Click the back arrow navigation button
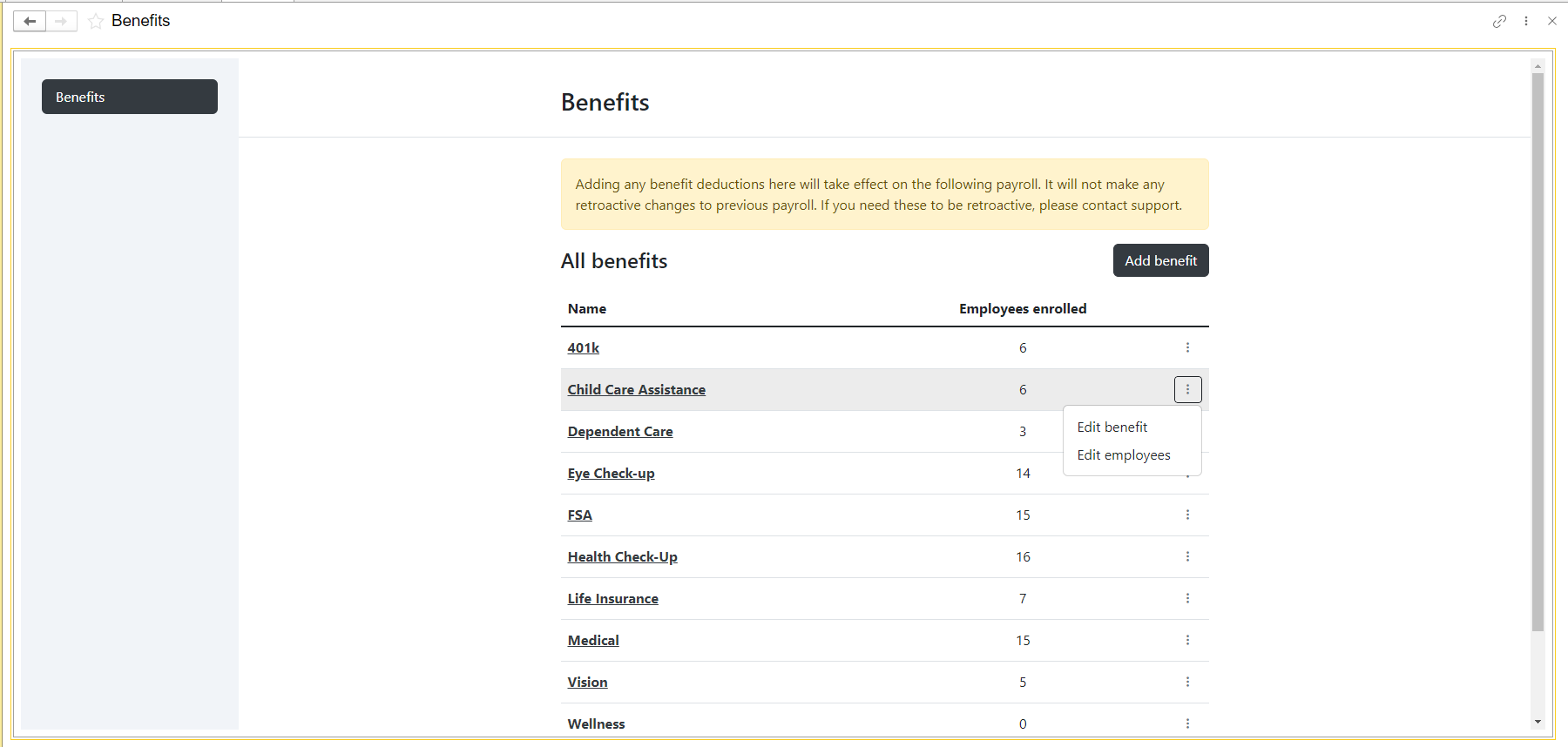 30,21
